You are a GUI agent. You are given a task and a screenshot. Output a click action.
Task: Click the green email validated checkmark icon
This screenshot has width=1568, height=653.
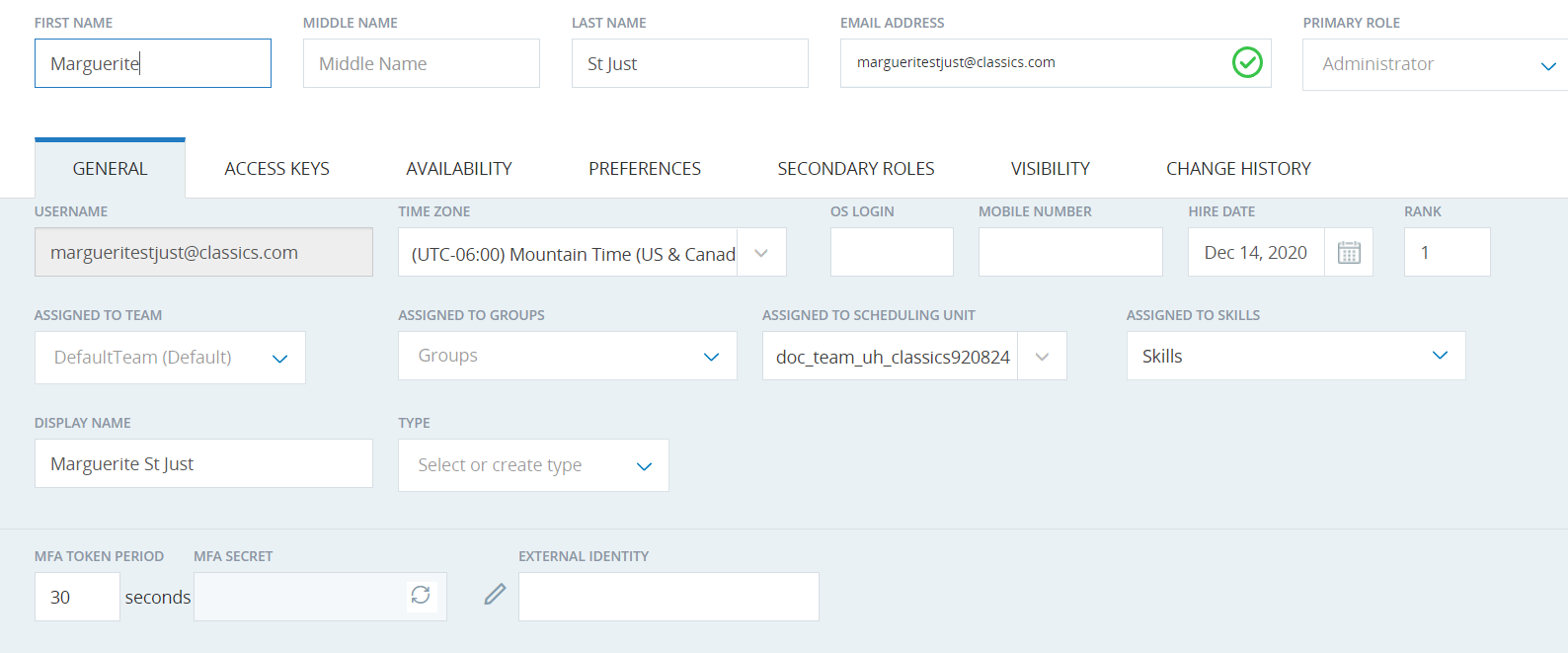click(x=1247, y=62)
